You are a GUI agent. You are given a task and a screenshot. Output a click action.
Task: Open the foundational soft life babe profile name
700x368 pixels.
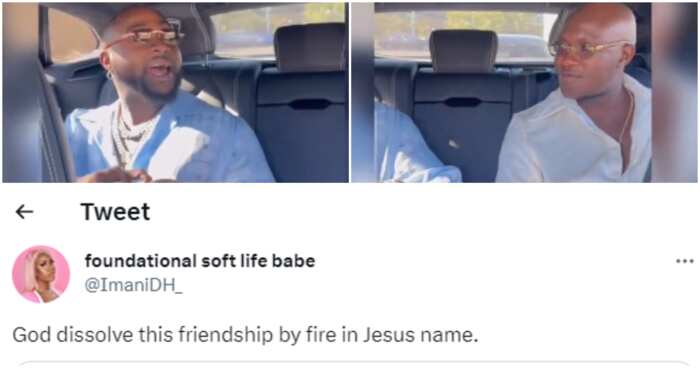(x=200, y=261)
